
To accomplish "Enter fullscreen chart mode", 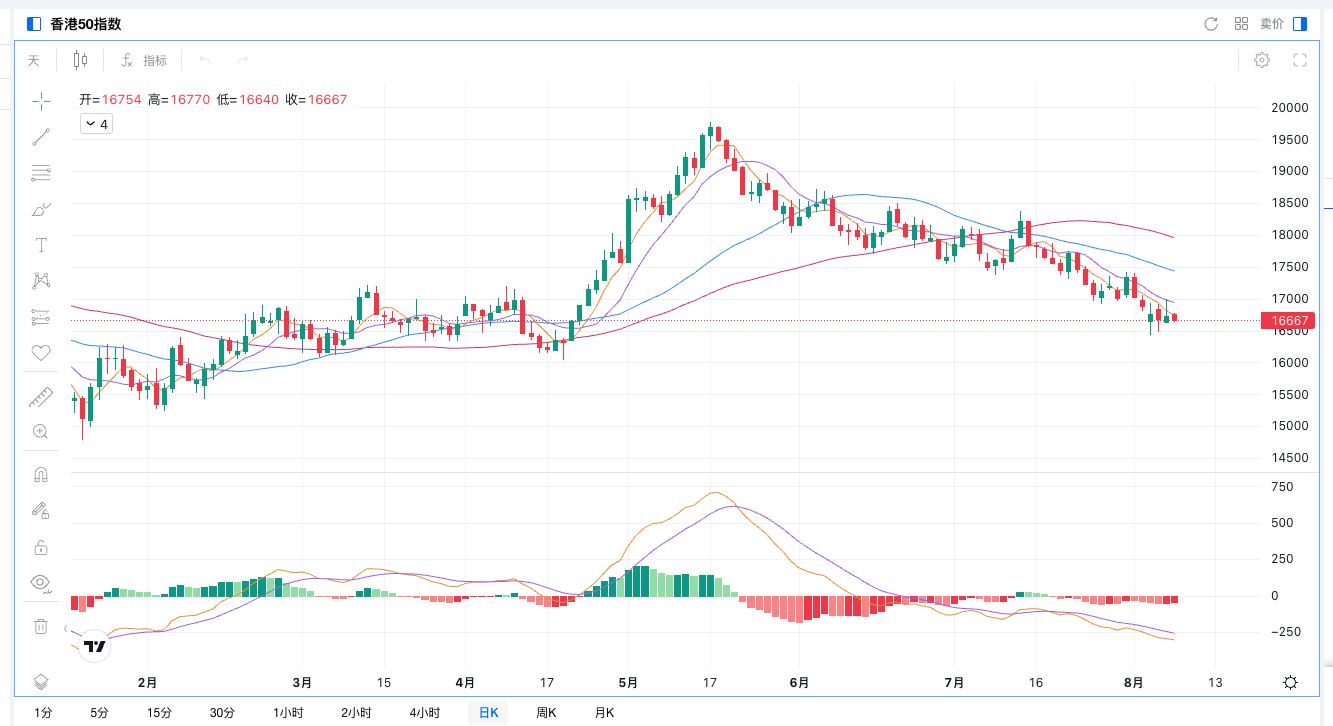I will pyautogui.click(x=1300, y=61).
